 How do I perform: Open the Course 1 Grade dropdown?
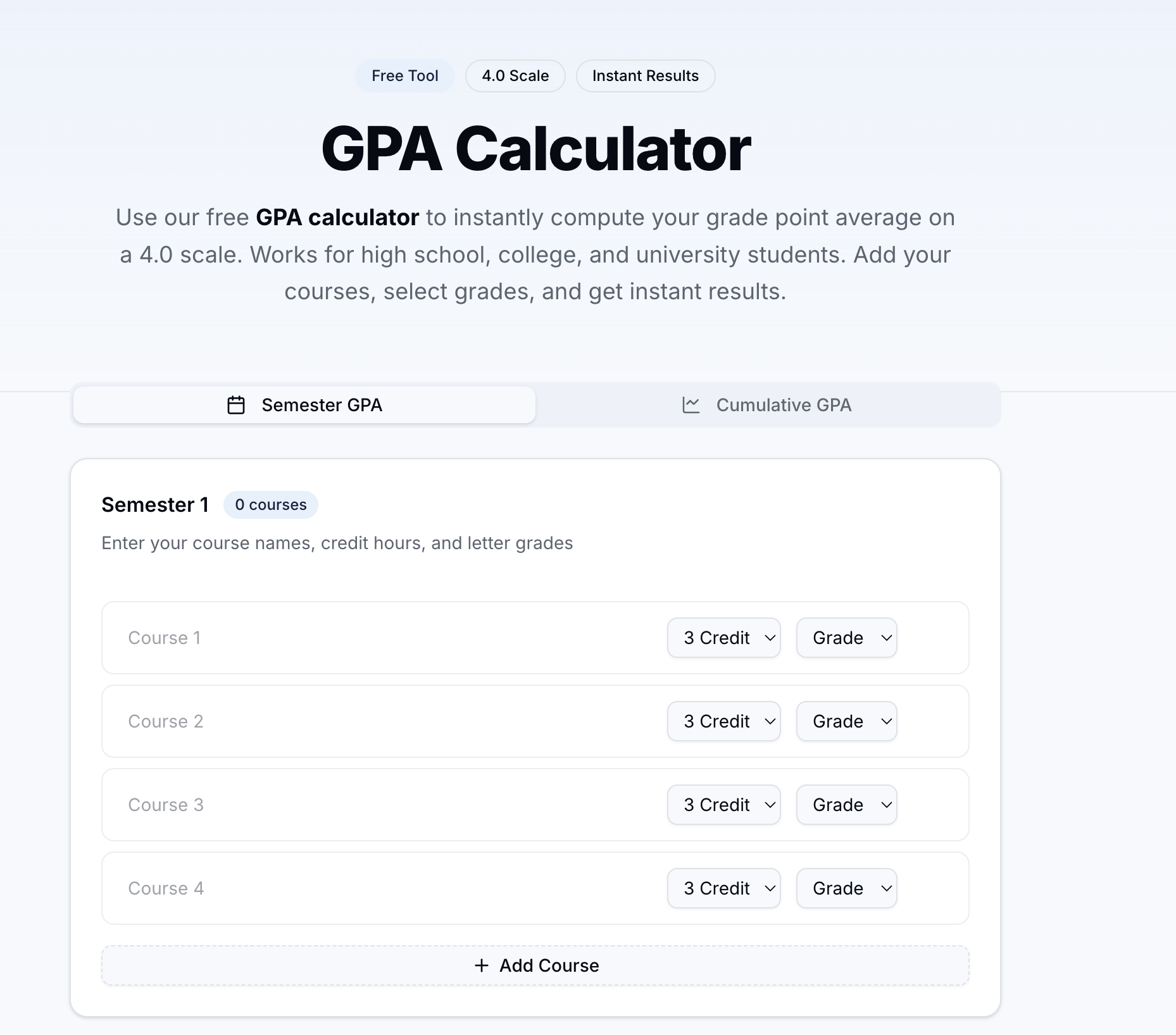click(x=847, y=638)
